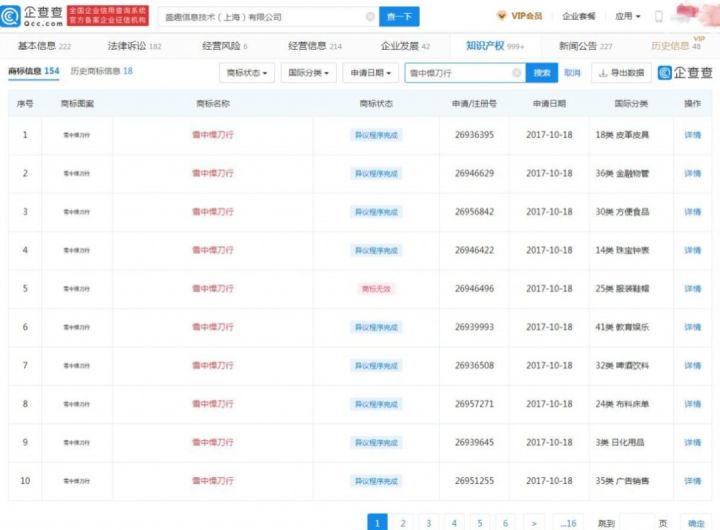Open 详情 for registration 26951255
720x530 pixels.
(x=692, y=481)
